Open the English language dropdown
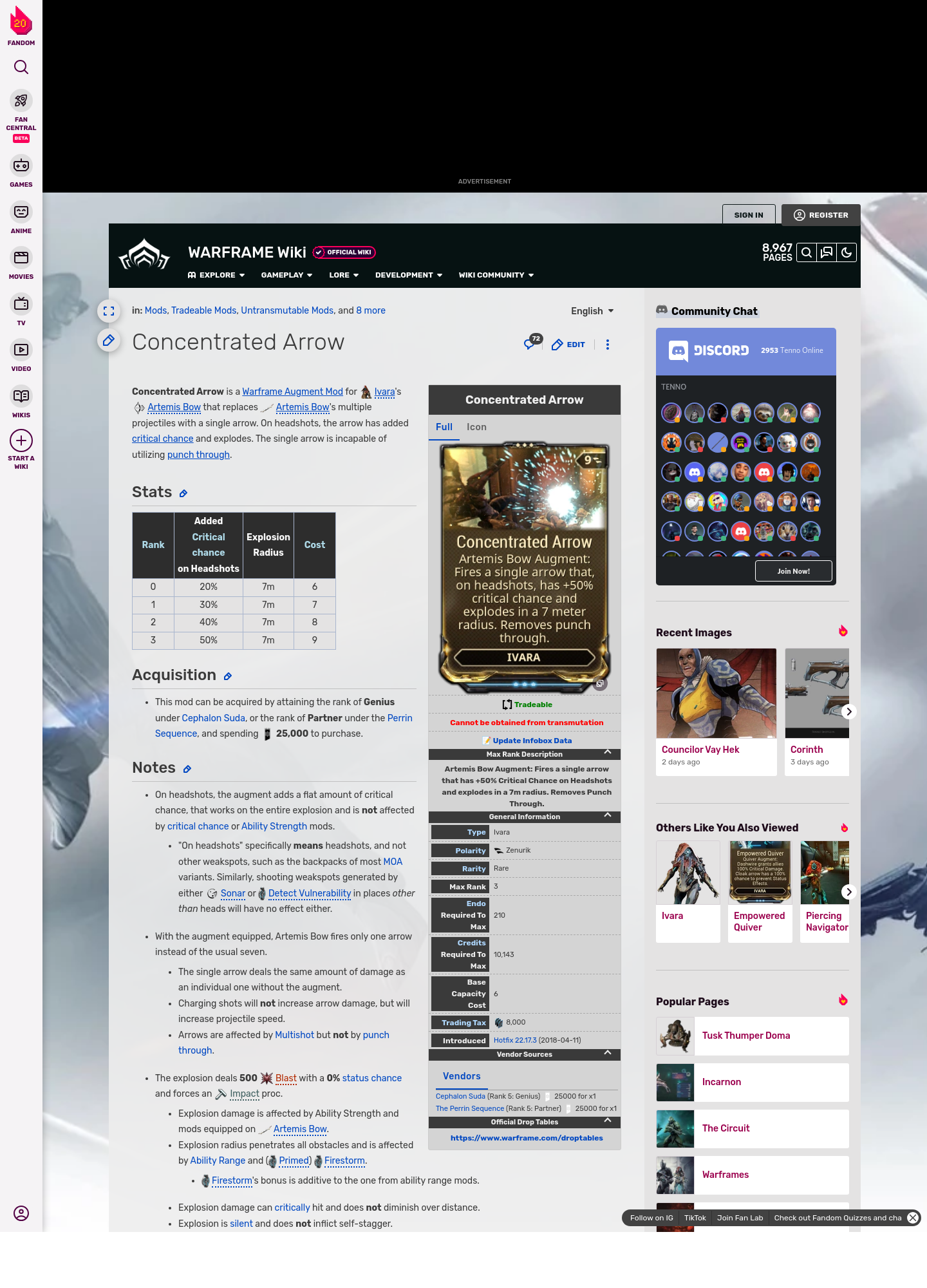The width and height of the screenshot is (927, 1288). pyautogui.click(x=592, y=311)
